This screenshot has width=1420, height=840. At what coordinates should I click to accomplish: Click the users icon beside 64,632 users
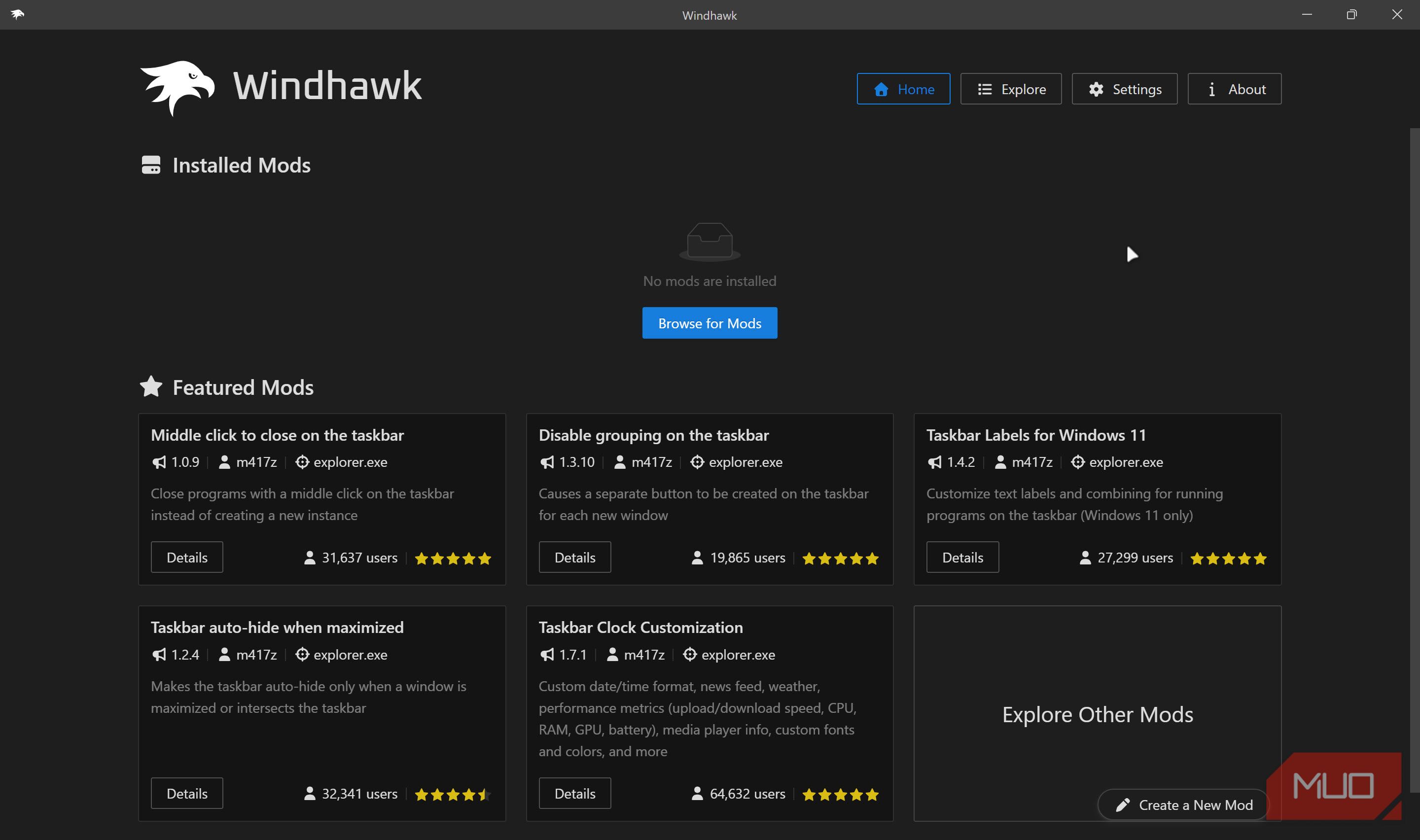[697, 794]
